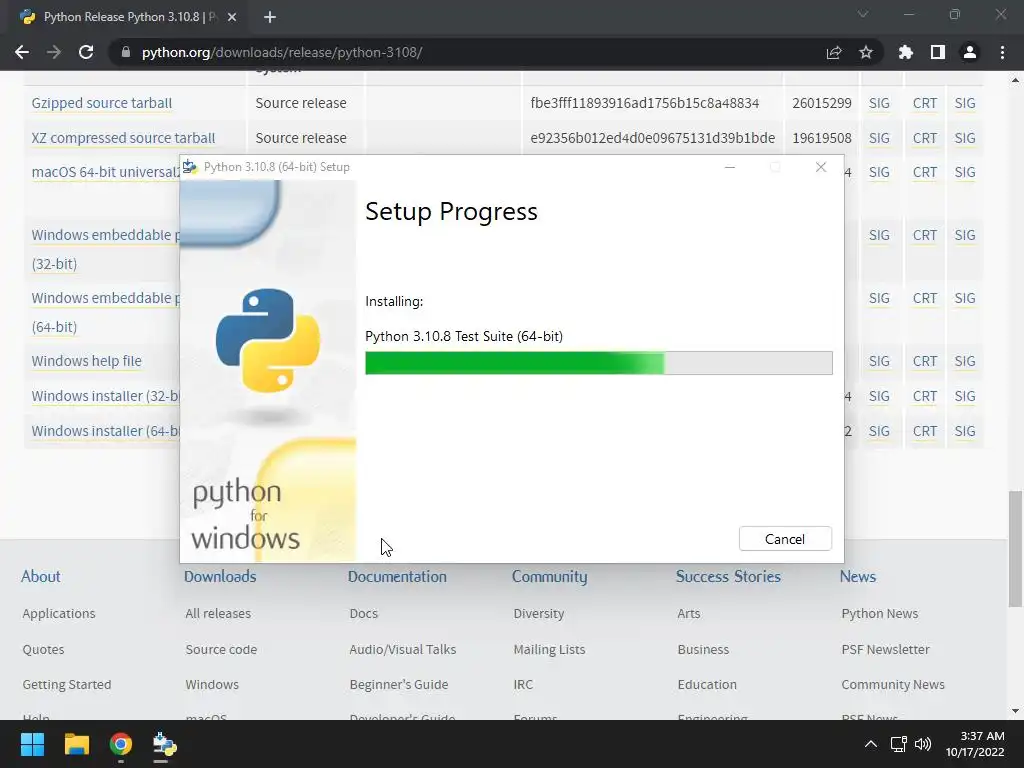Screen dimensions: 1024x768
Task: Open Windows installer (32-bit) link
Action: click(105, 396)
